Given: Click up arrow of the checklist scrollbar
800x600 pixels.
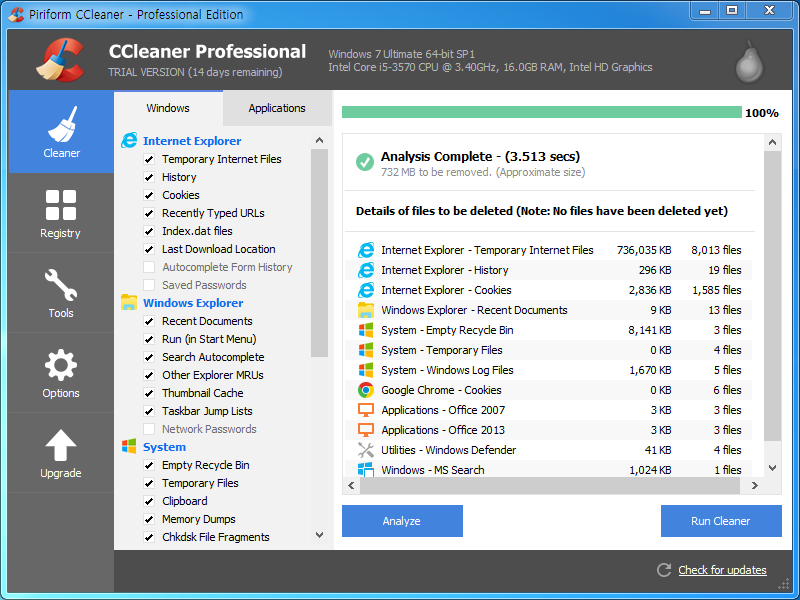Looking at the screenshot, I should pos(319,140).
